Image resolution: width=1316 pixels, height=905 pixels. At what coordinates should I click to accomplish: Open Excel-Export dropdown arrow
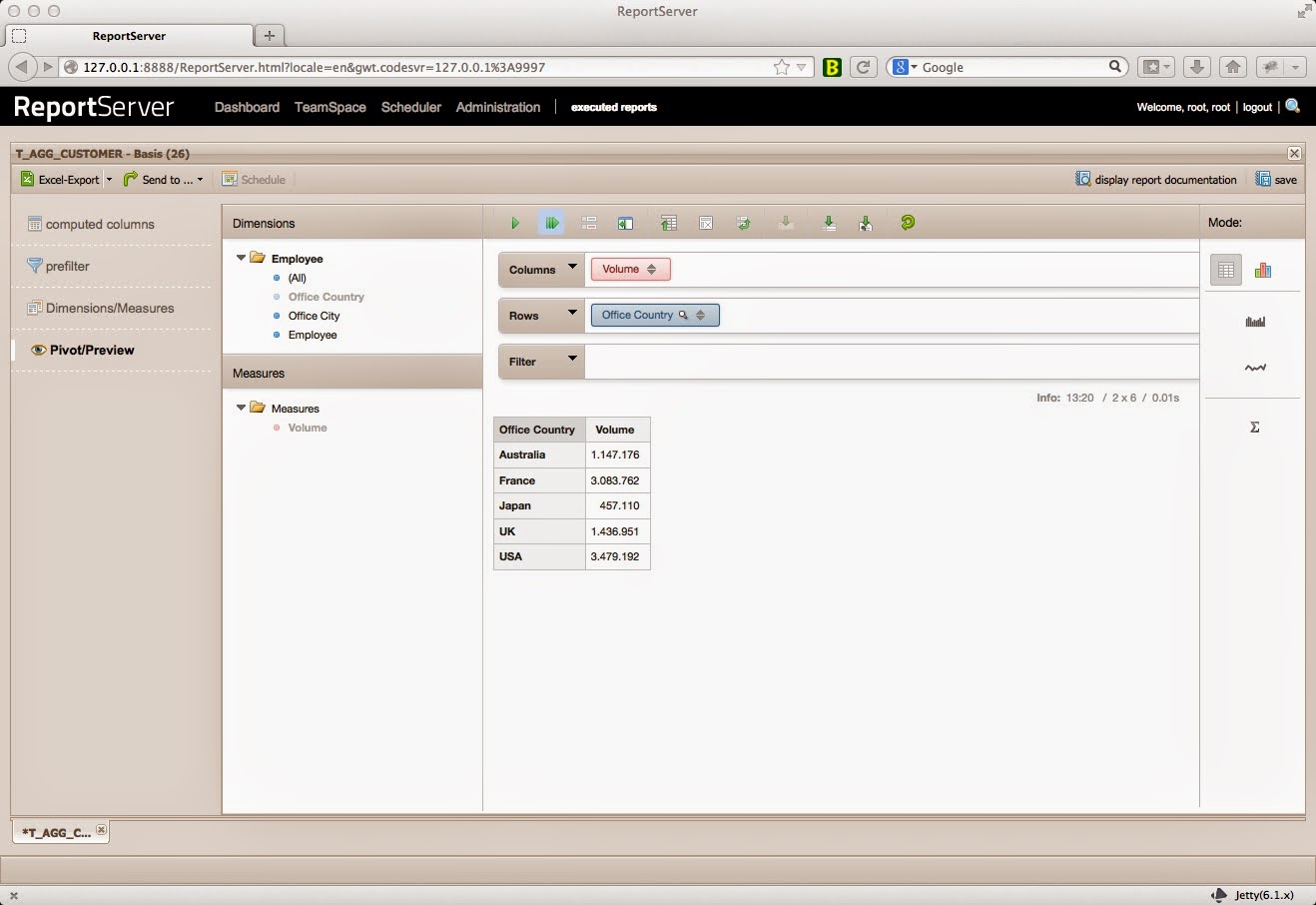coord(109,180)
